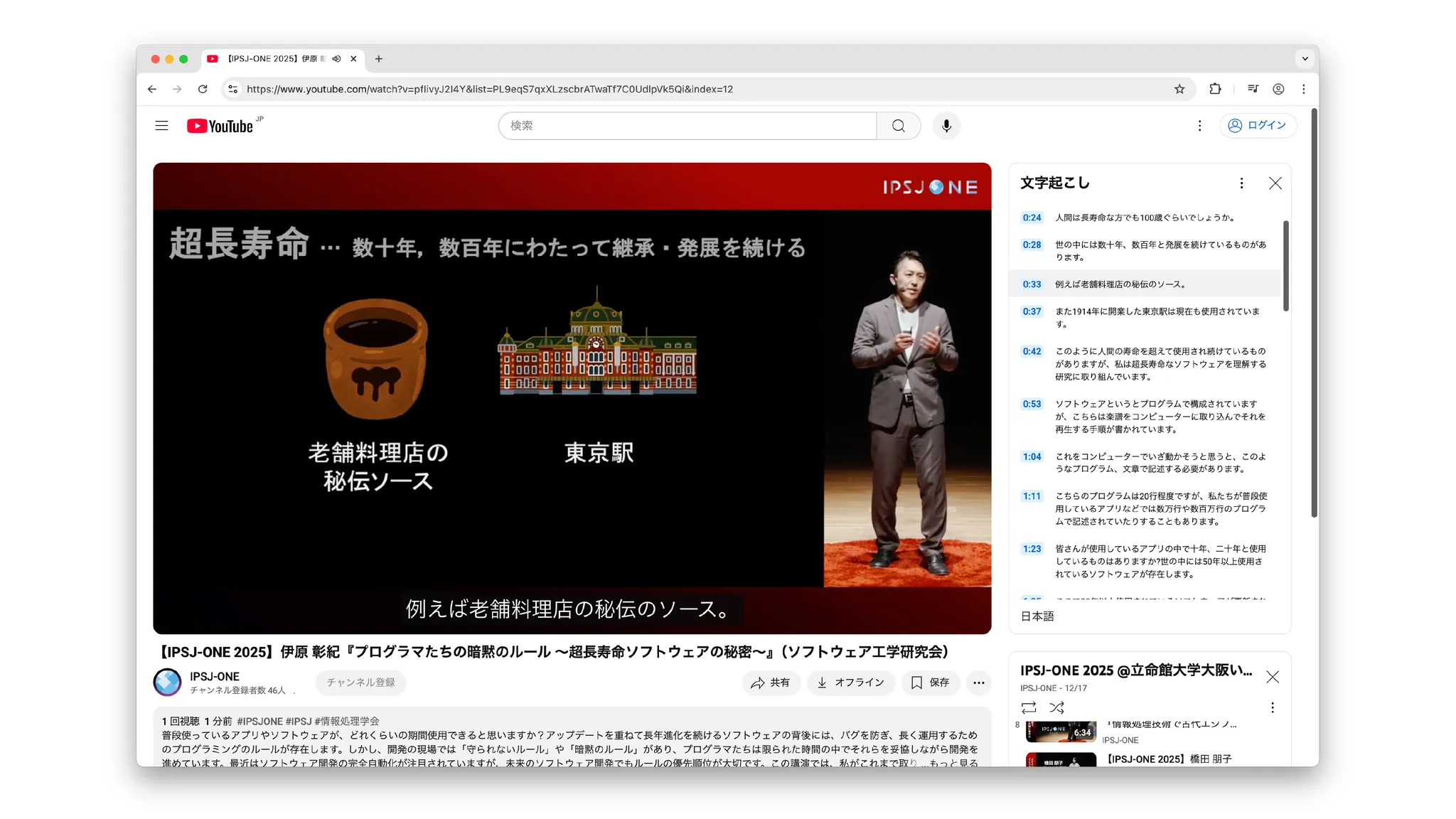Jump to transcript timestamp 0:42

coord(1032,351)
